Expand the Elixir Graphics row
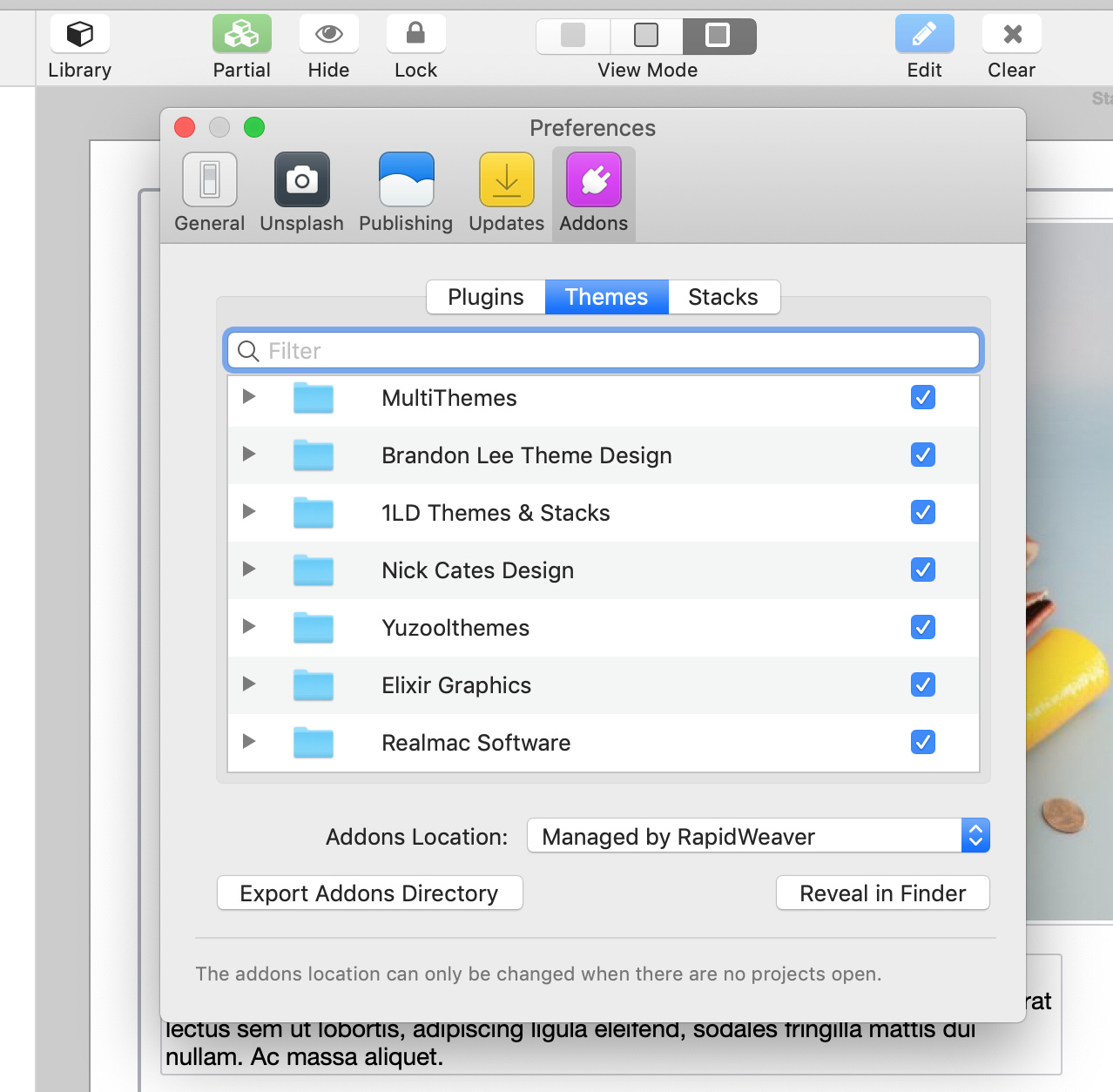Screen dimensions: 1113x1092 click(x=249, y=684)
